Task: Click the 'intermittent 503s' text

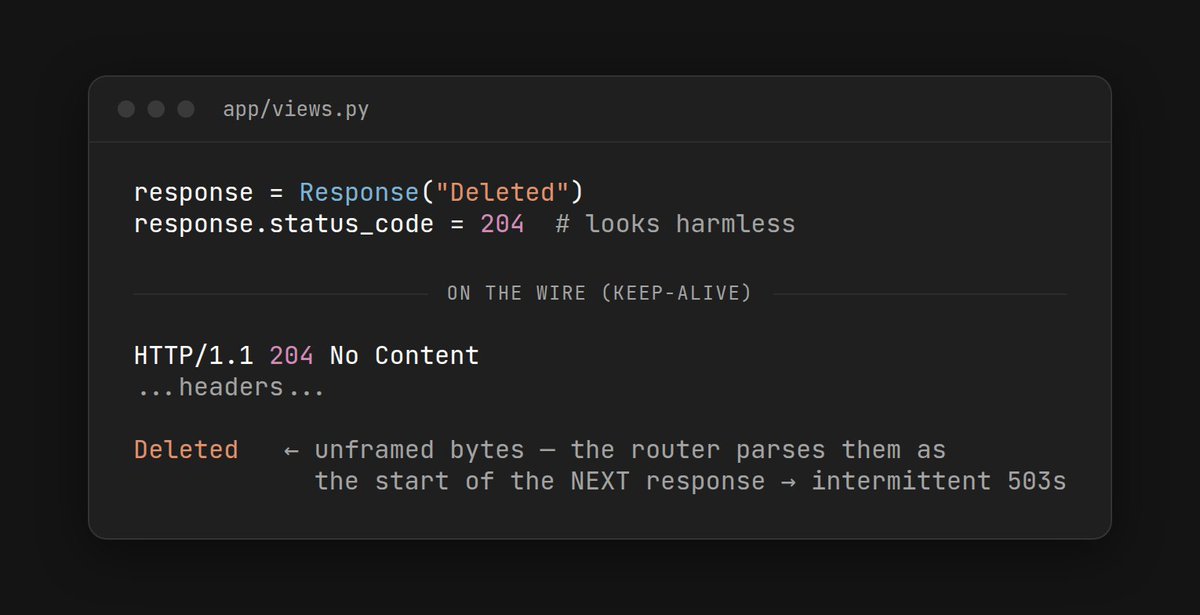Action: pyautogui.click(x=939, y=481)
